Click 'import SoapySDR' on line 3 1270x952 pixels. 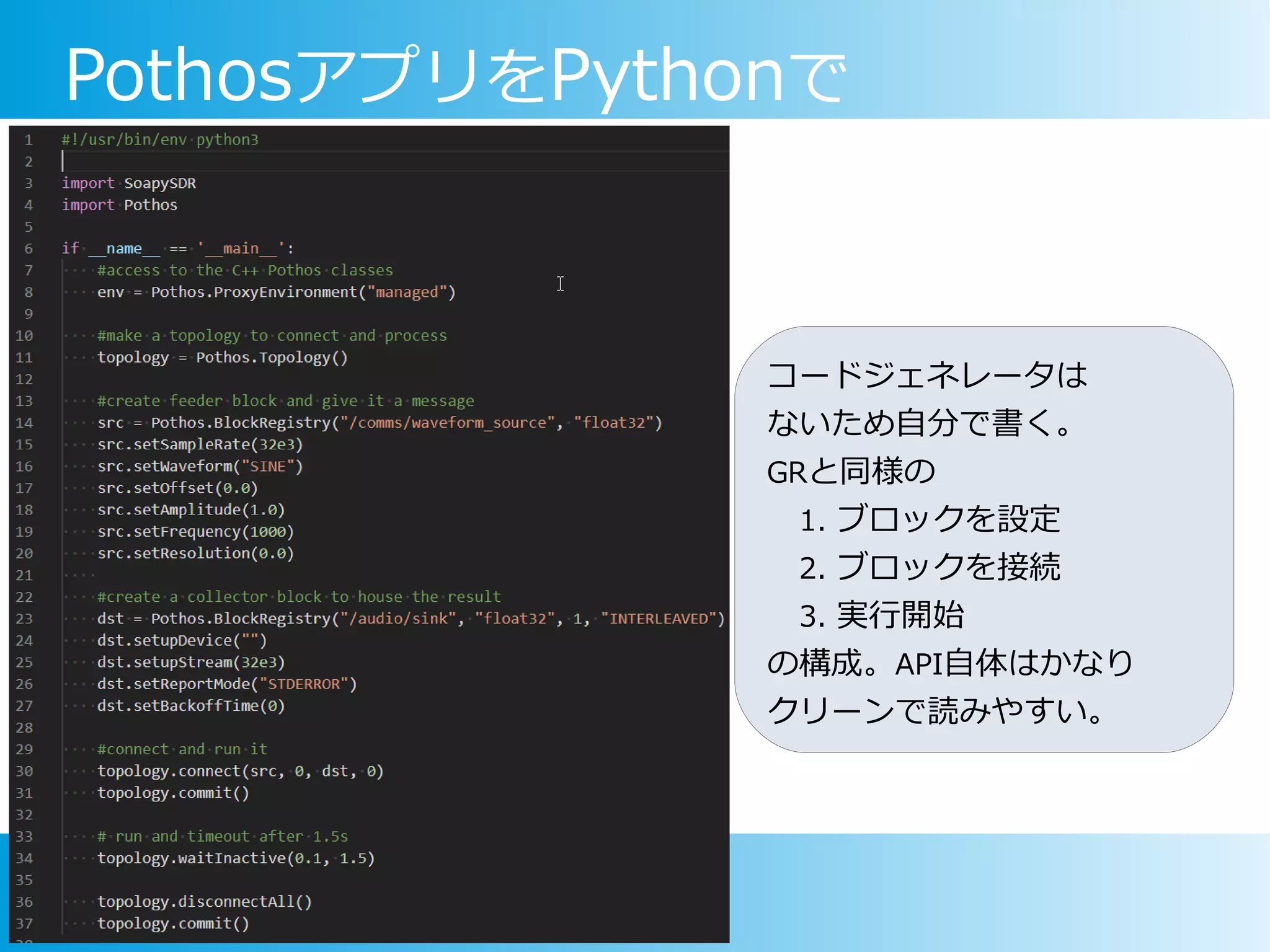[x=129, y=183]
